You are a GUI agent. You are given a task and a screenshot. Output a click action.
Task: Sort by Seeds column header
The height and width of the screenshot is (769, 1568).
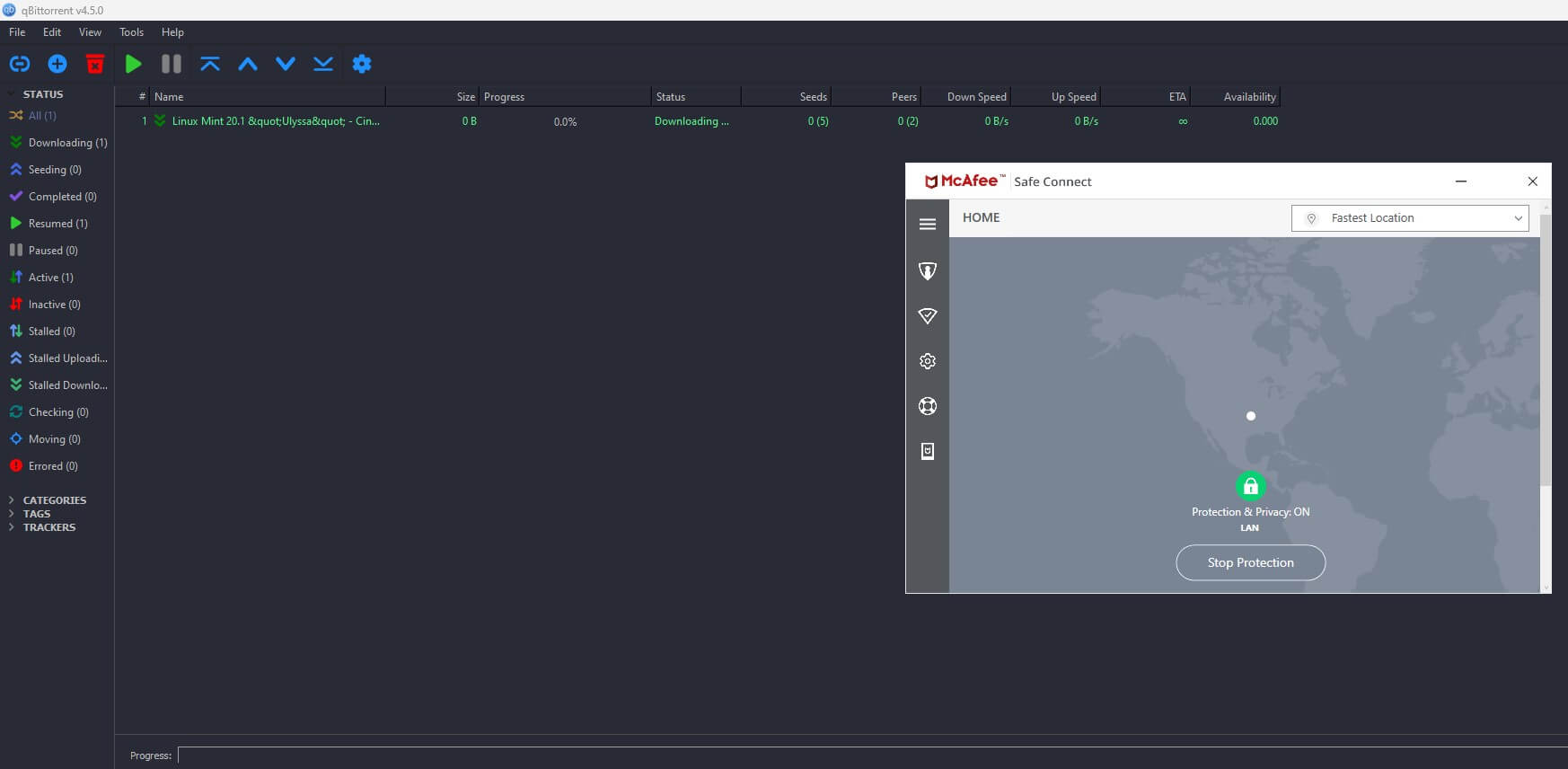click(x=786, y=97)
